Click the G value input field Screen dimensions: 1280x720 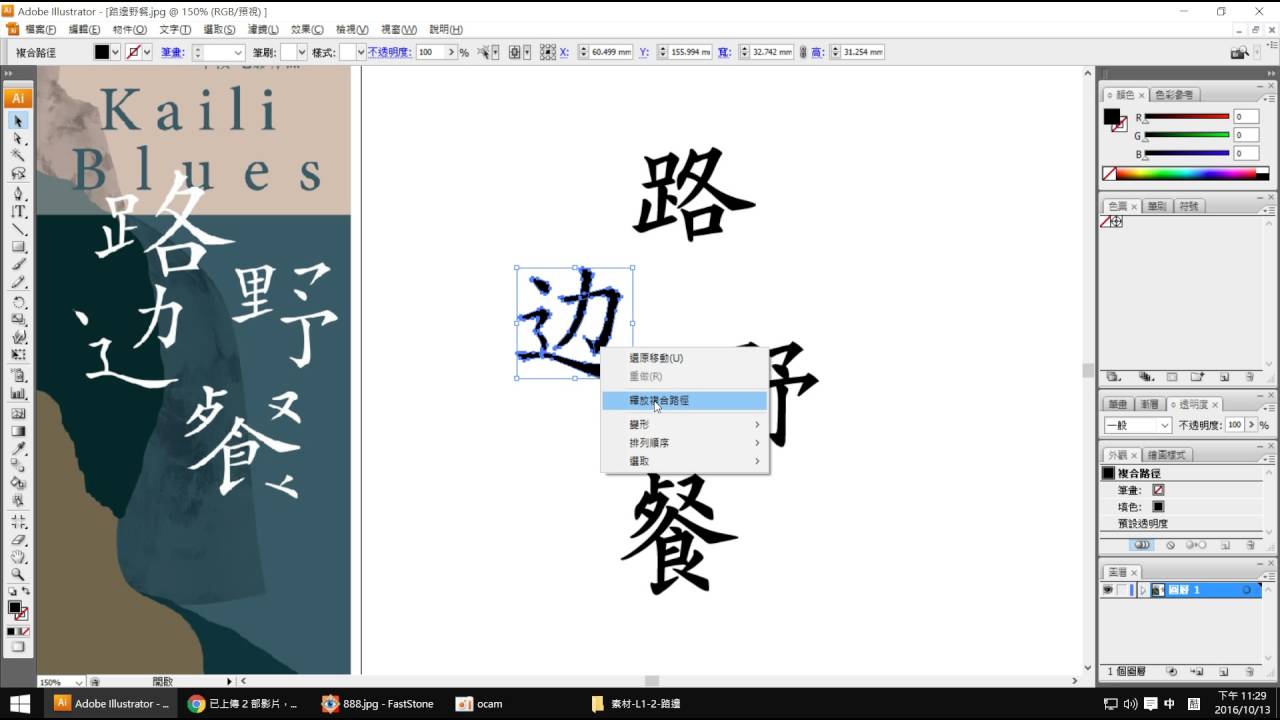tap(1246, 135)
